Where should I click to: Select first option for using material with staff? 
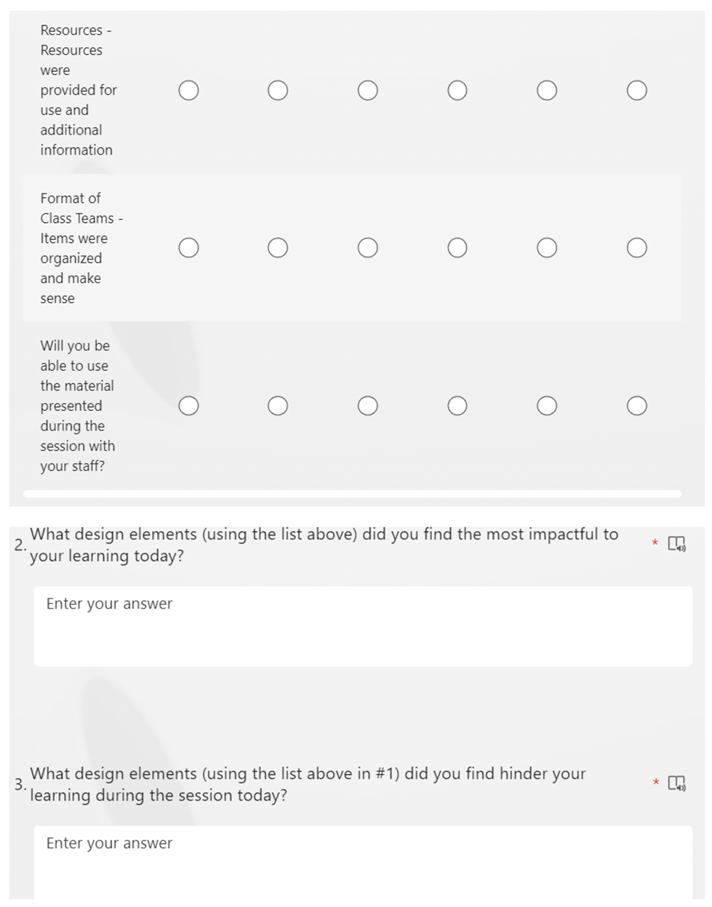point(188,406)
